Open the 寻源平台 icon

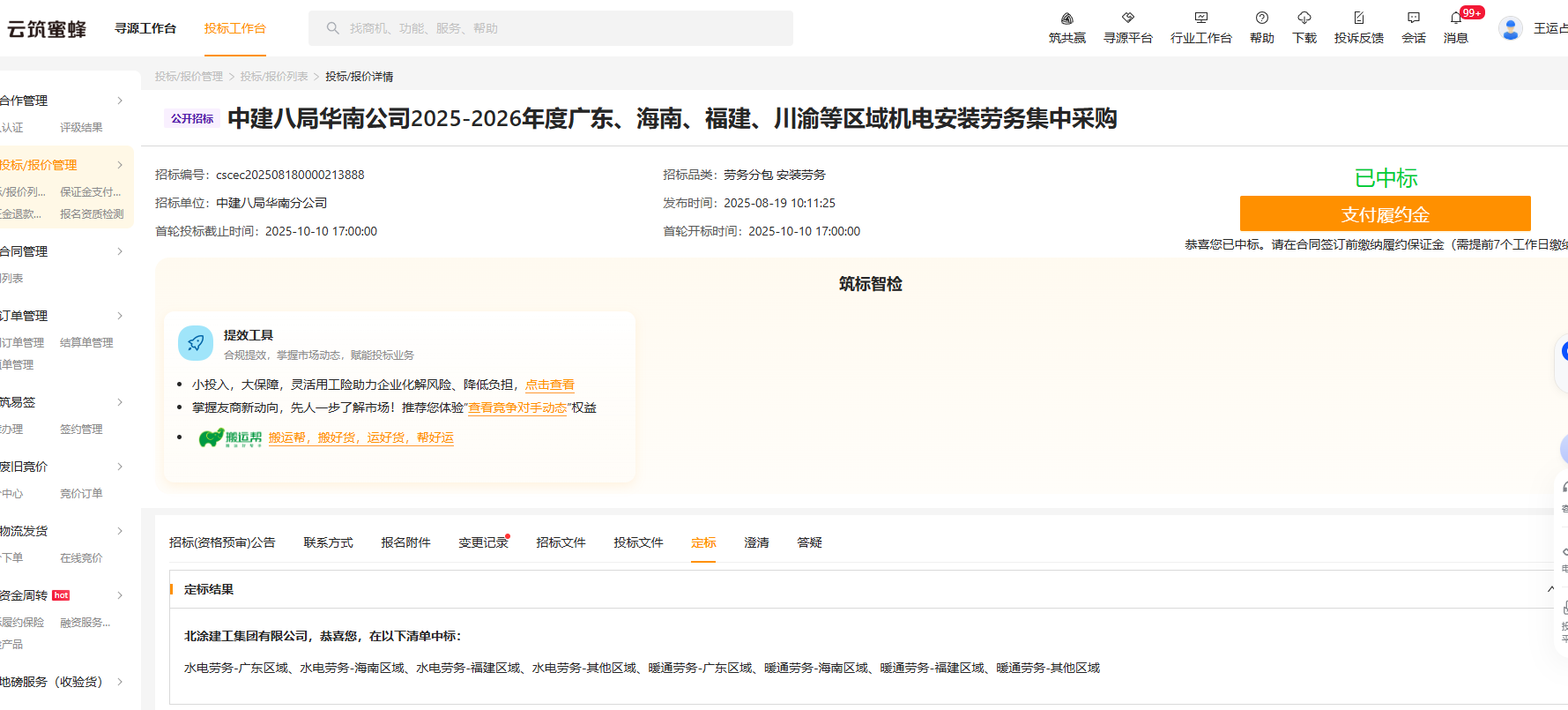tap(1127, 19)
